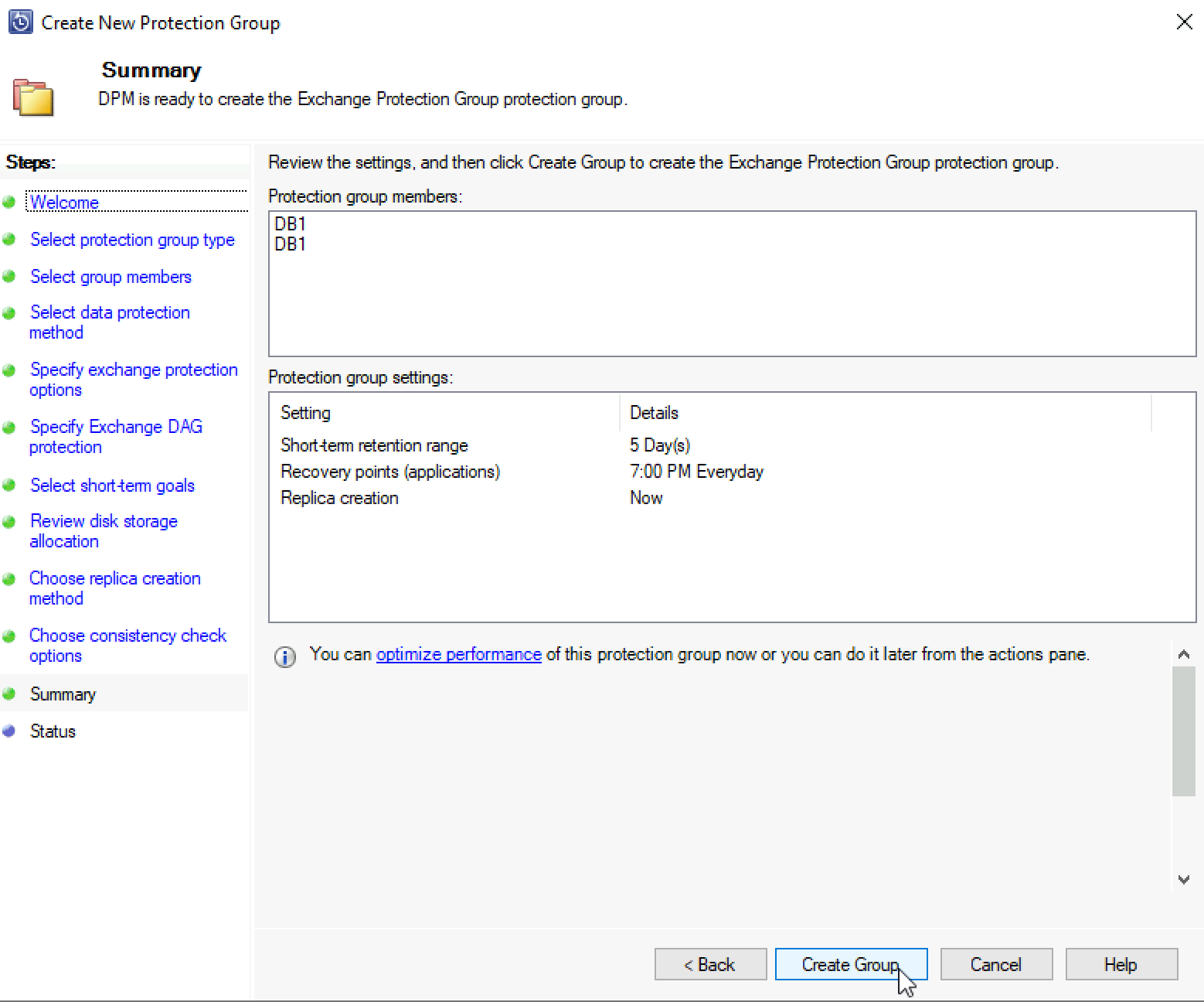The height and width of the screenshot is (1002, 1204).
Task: Click green bullet beside Select group members
Action: (x=9, y=276)
